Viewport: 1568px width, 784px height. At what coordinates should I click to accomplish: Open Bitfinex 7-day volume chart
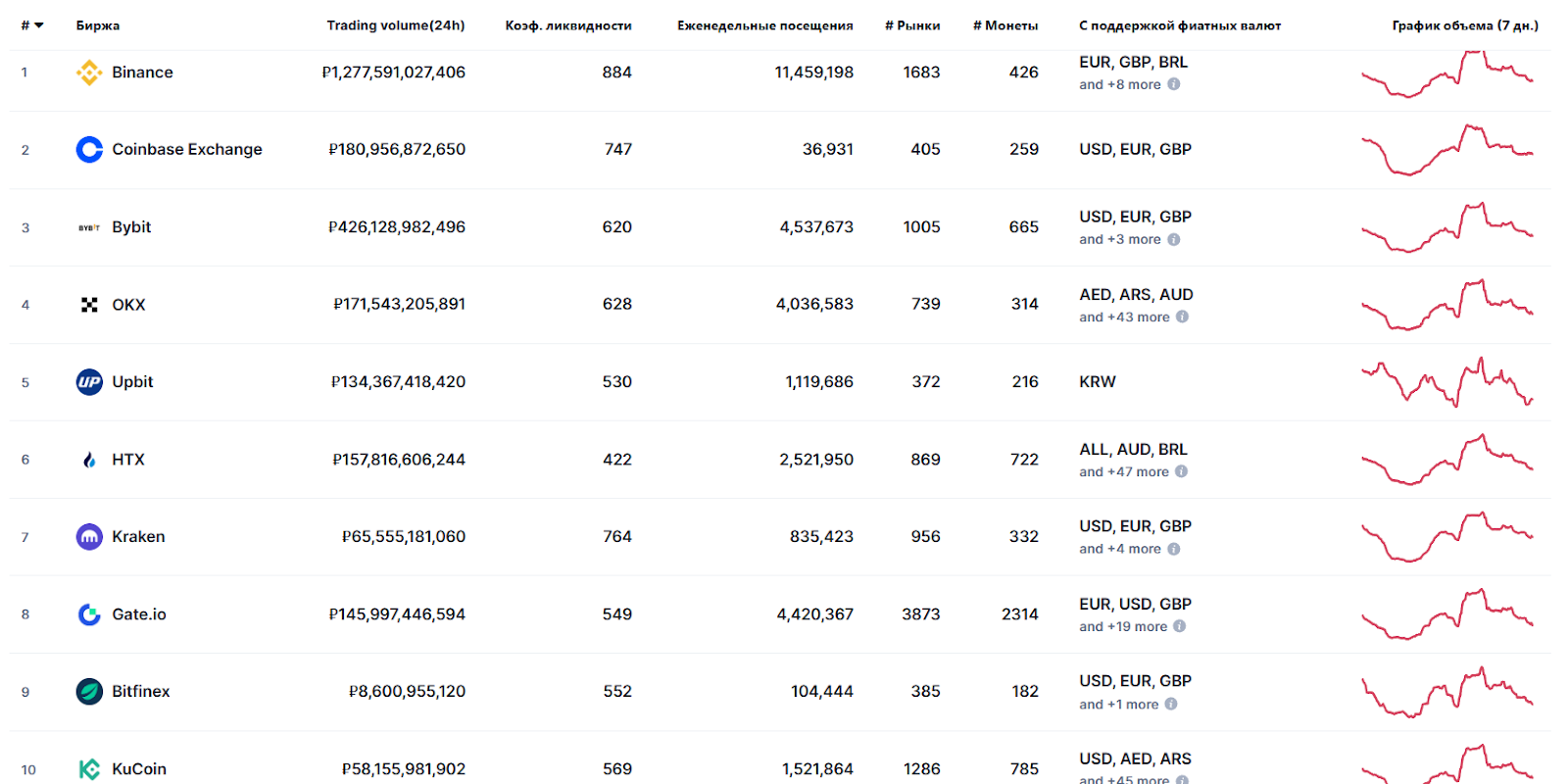tap(1447, 692)
